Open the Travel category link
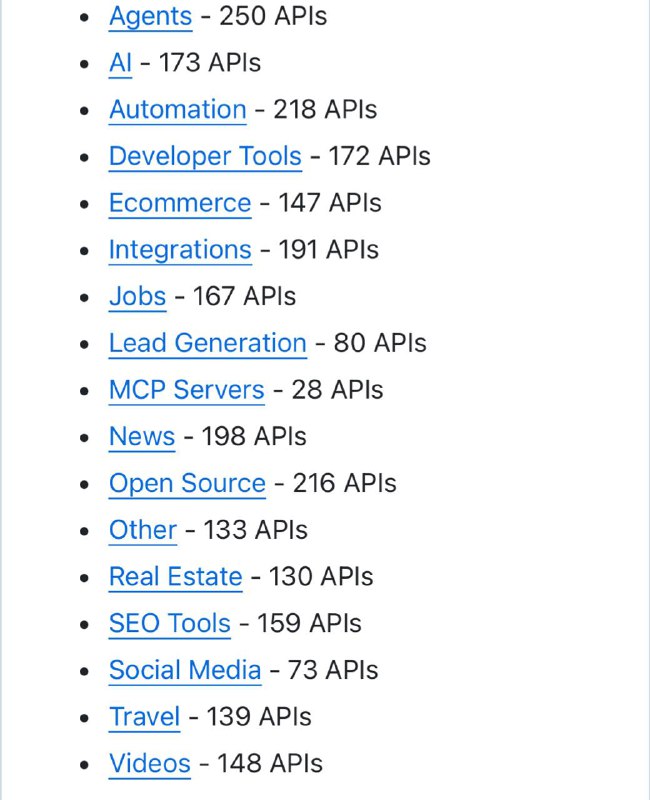 (144, 717)
